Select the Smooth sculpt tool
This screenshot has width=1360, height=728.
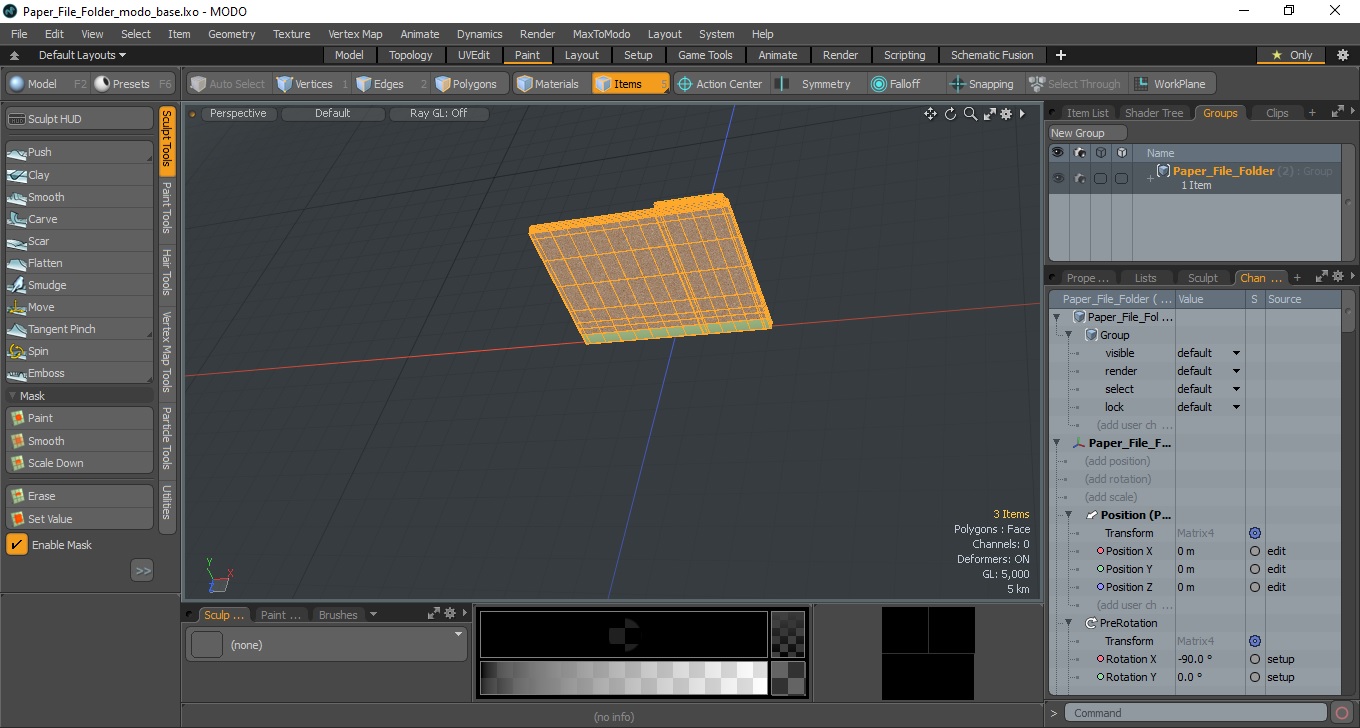tap(79, 197)
